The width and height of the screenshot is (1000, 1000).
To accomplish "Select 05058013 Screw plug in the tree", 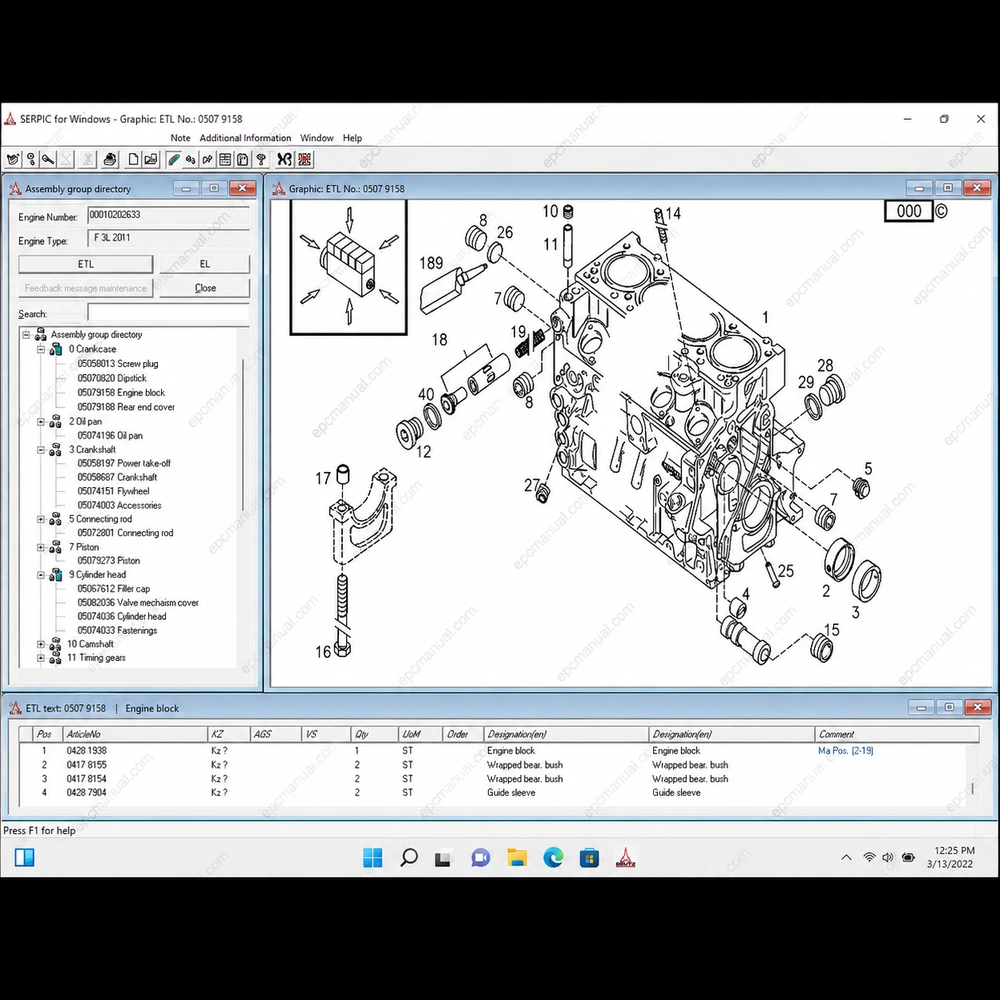I will pos(118,364).
